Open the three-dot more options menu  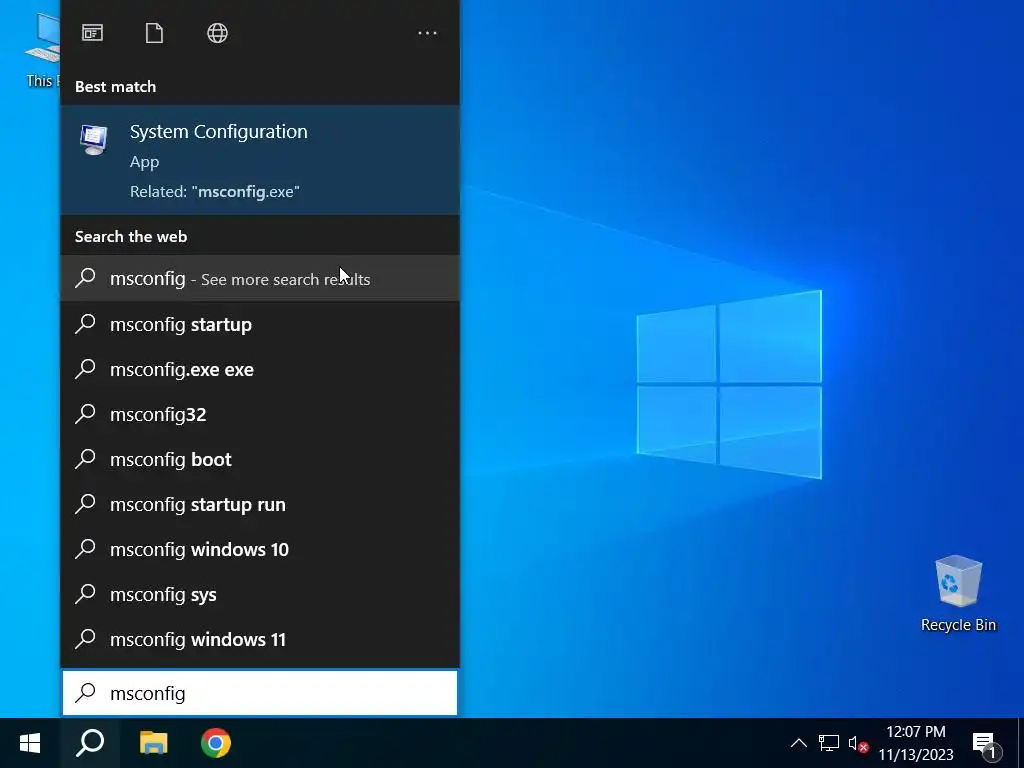pos(427,33)
